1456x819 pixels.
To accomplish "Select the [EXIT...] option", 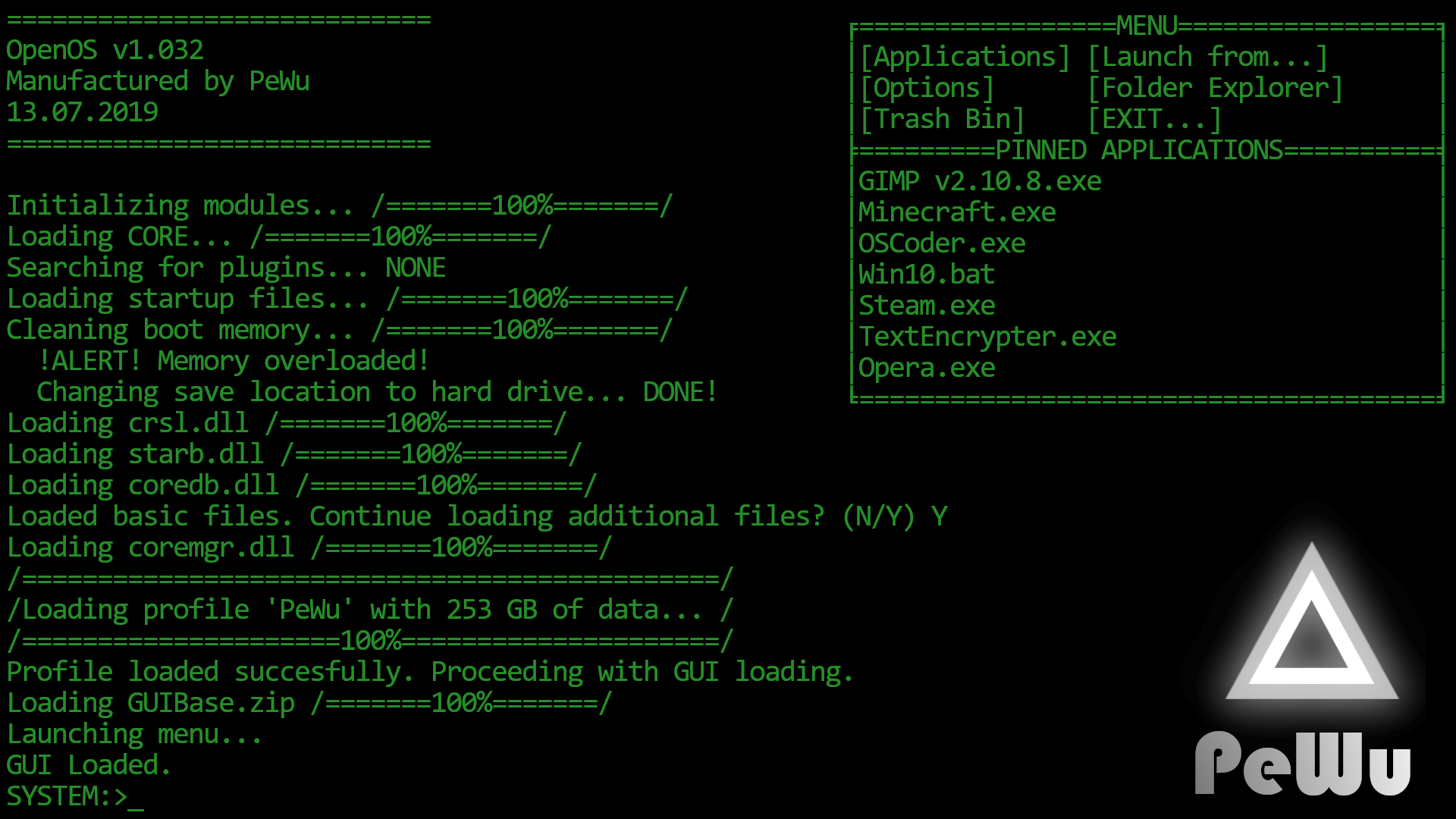I will pyautogui.click(x=1154, y=119).
